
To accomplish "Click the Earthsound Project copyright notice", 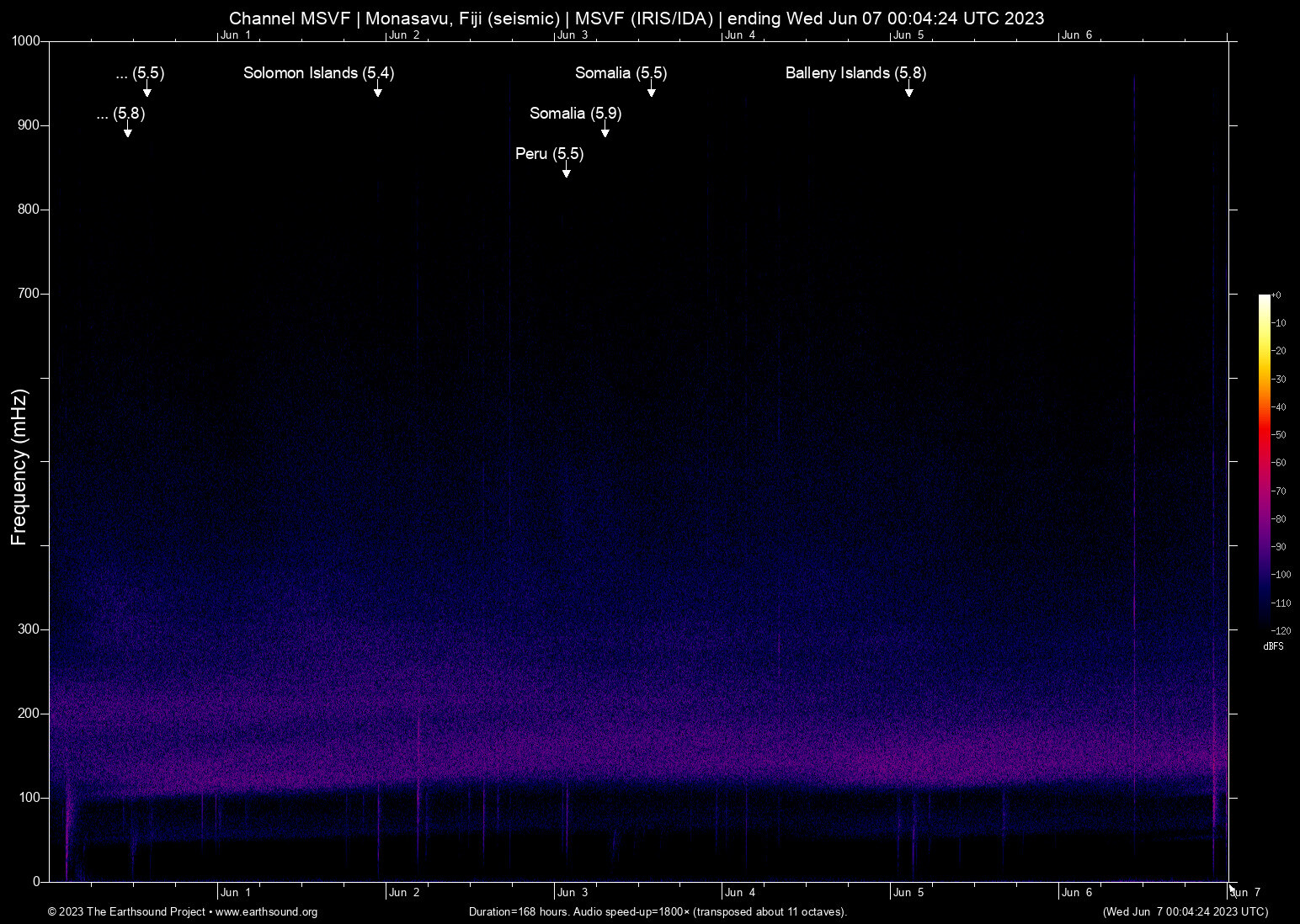I will 126,912.
